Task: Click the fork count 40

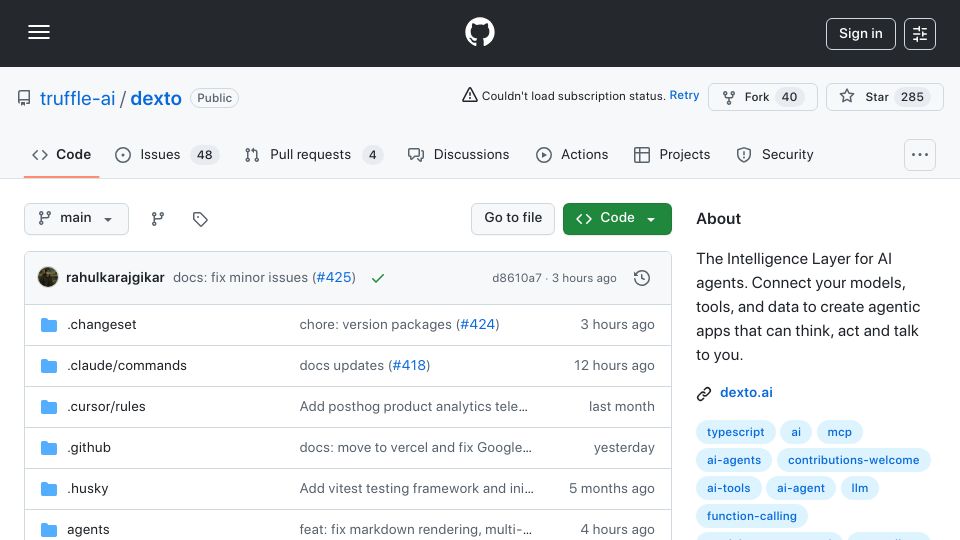Action: [789, 97]
